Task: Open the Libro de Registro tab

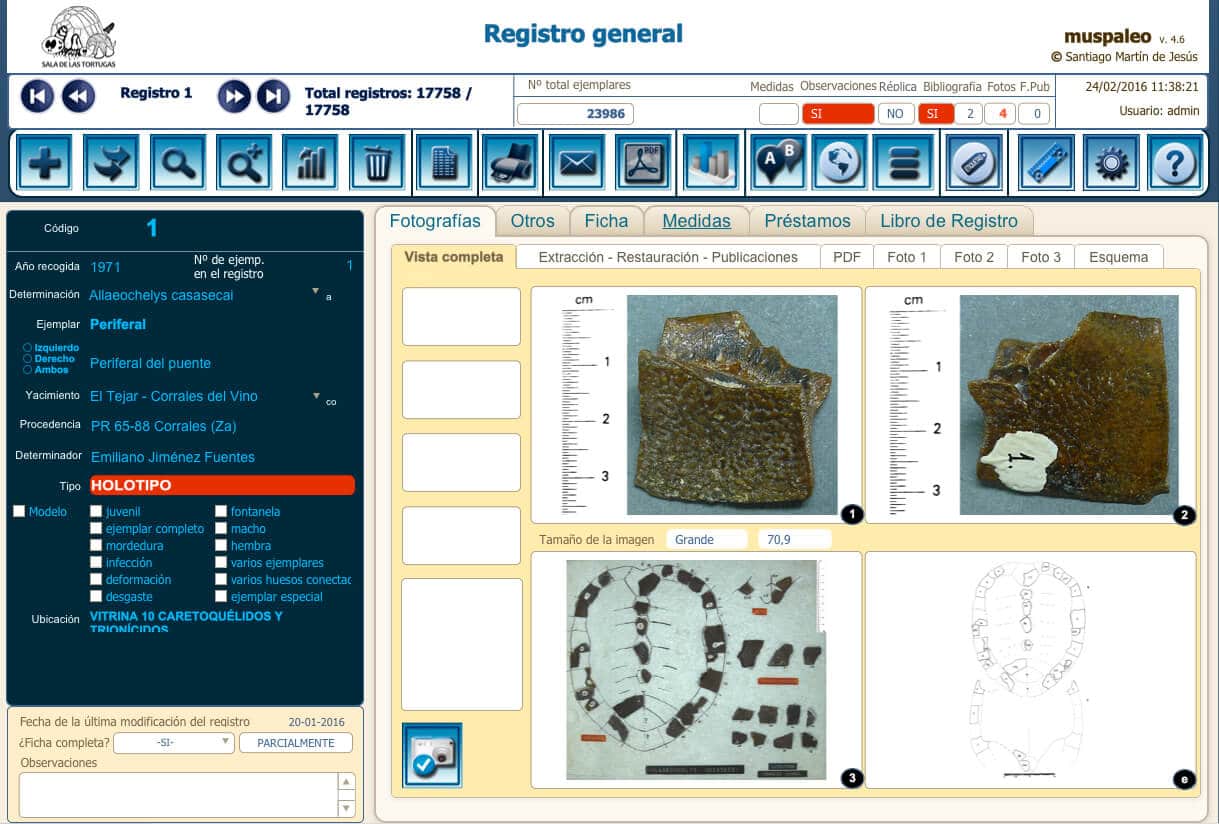Action: (948, 221)
